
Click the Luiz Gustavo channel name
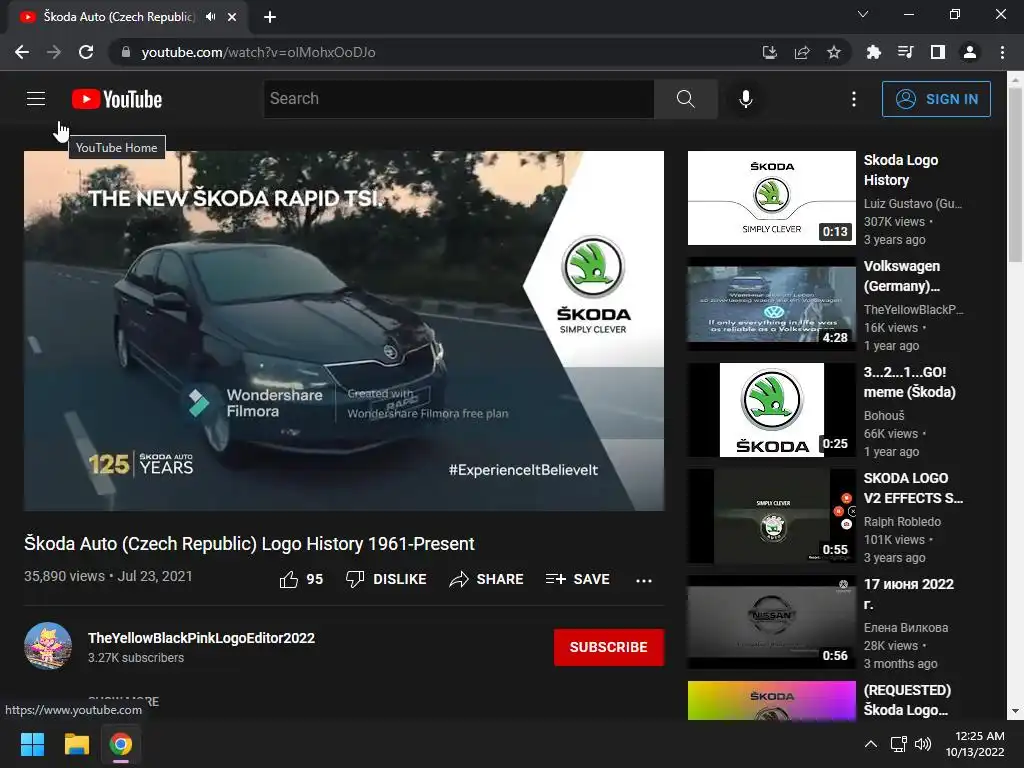click(913, 204)
